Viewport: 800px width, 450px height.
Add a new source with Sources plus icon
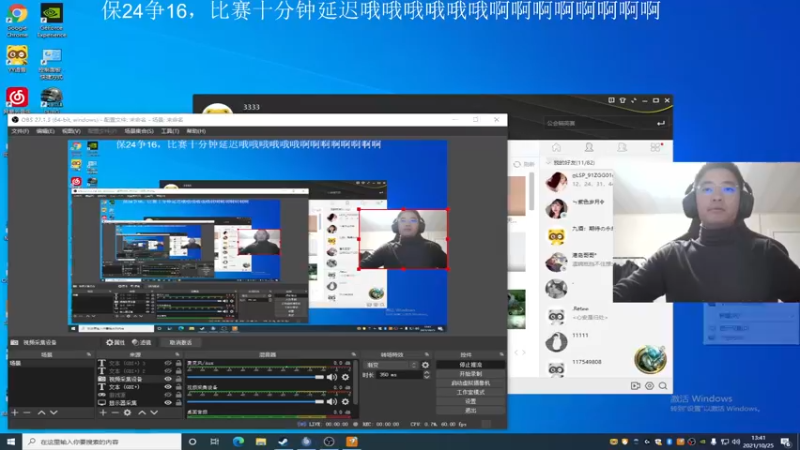click(103, 412)
